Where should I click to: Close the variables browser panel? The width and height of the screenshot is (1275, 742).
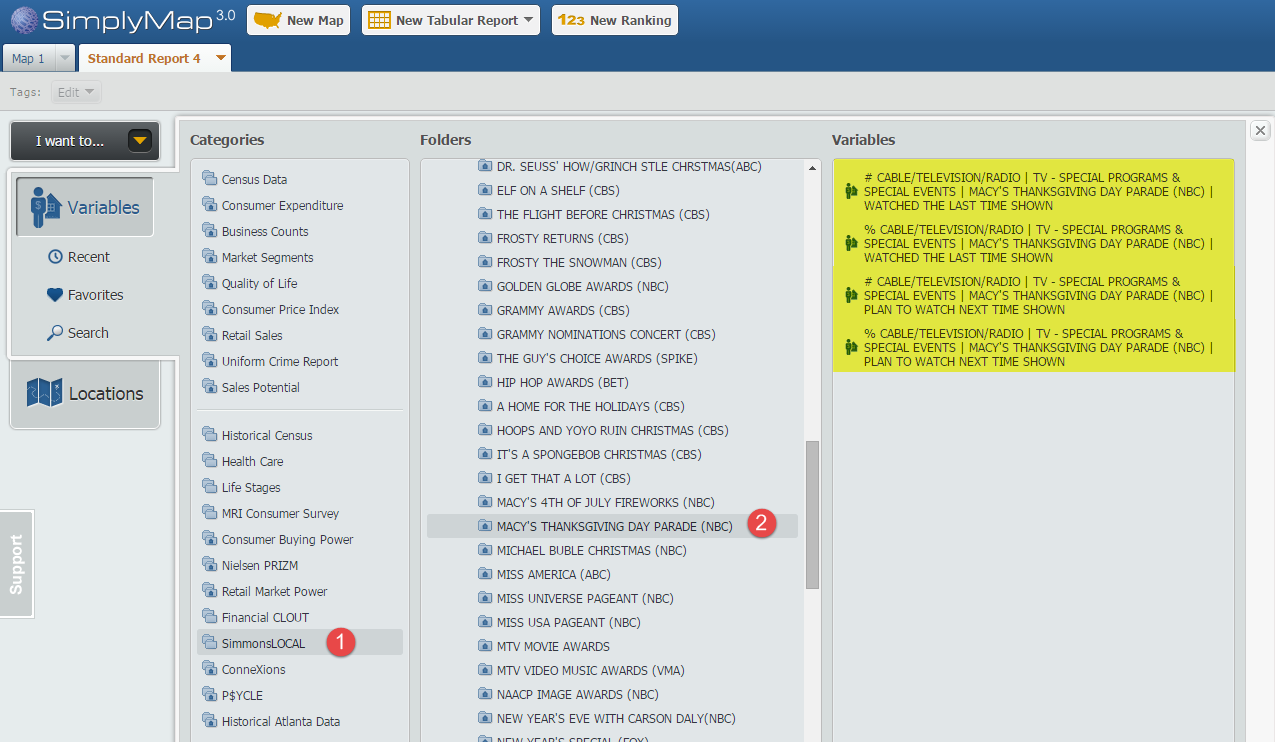[x=1260, y=130]
